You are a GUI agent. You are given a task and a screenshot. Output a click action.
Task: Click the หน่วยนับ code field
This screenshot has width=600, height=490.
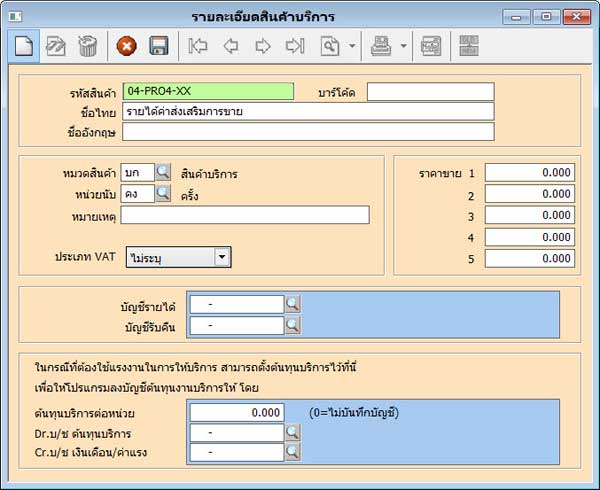tap(138, 194)
